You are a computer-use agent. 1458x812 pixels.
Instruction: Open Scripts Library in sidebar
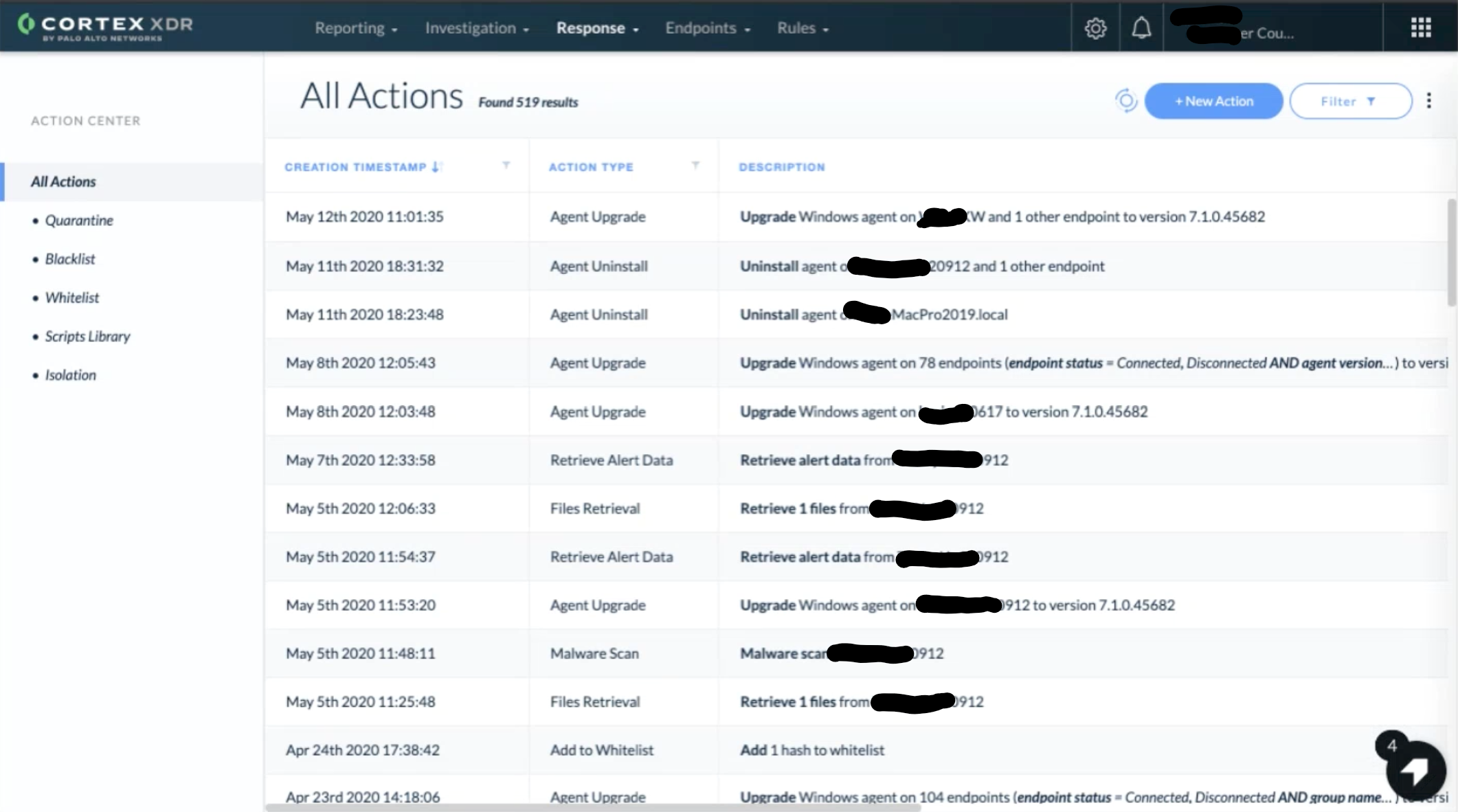pyautogui.click(x=87, y=337)
